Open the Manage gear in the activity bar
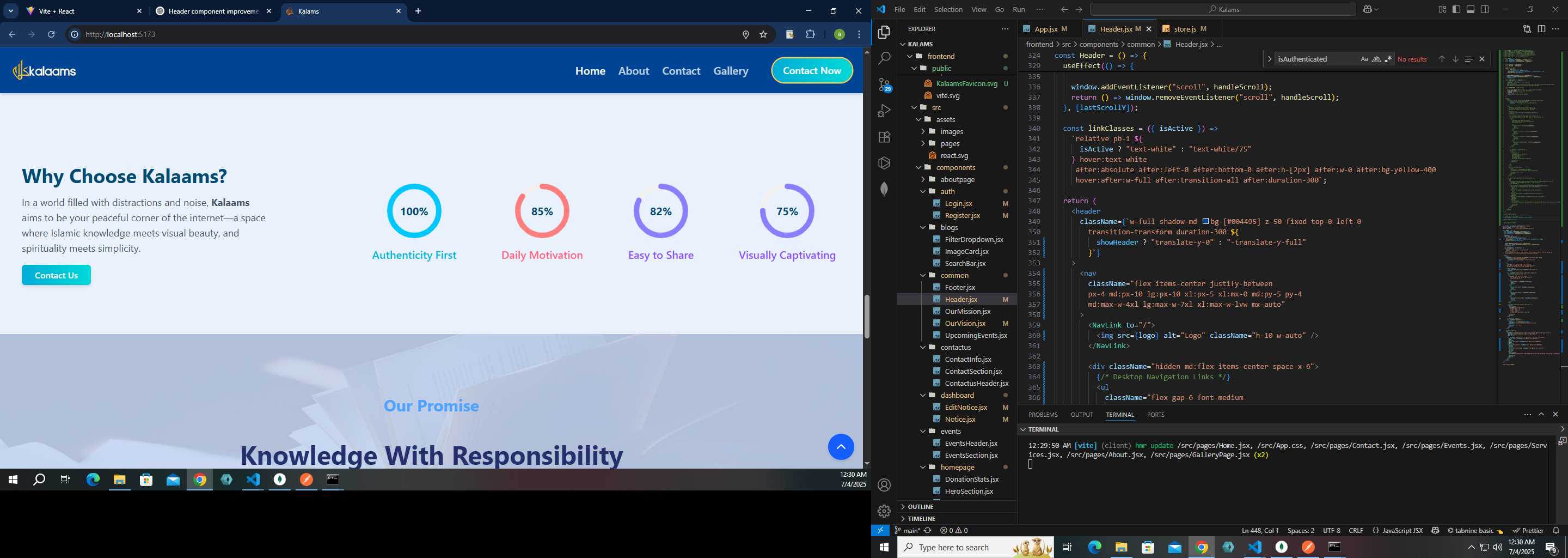Viewport: 1568px width, 558px height. tap(884, 511)
